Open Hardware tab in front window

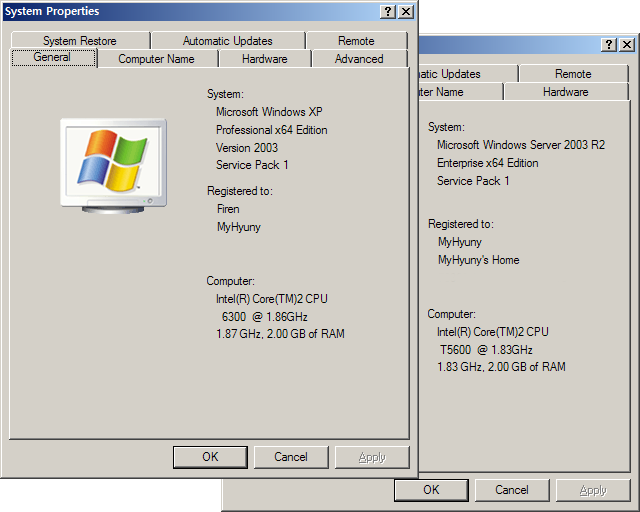click(264, 59)
